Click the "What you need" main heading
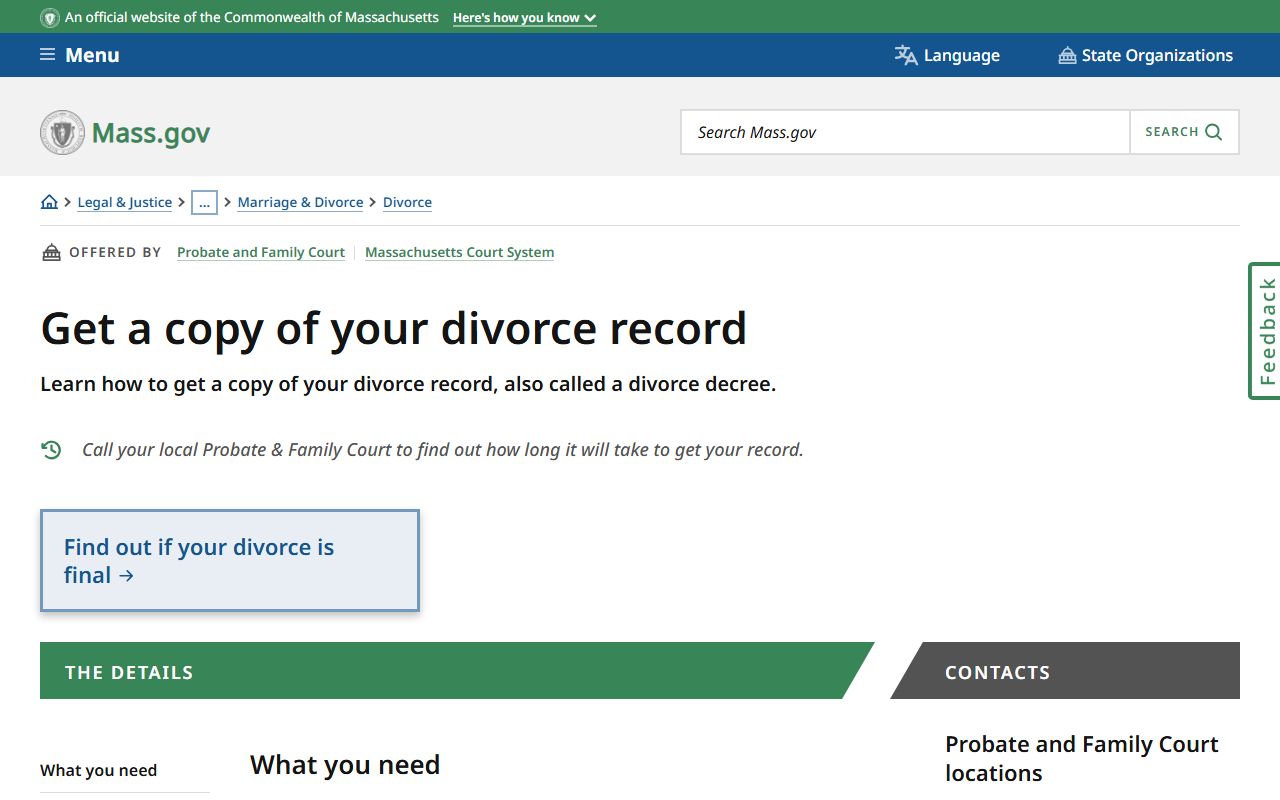The image size is (1280, 800). pyautogui.click(x=345, y=765)
